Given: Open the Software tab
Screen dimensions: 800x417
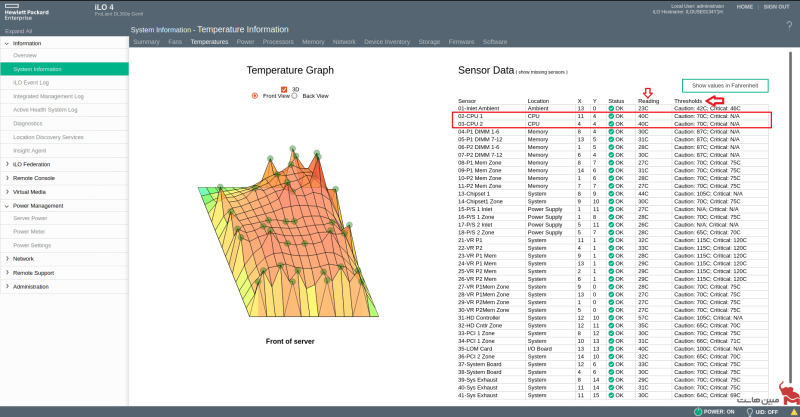Looking at the screenshot, I should tap(495, 42).
